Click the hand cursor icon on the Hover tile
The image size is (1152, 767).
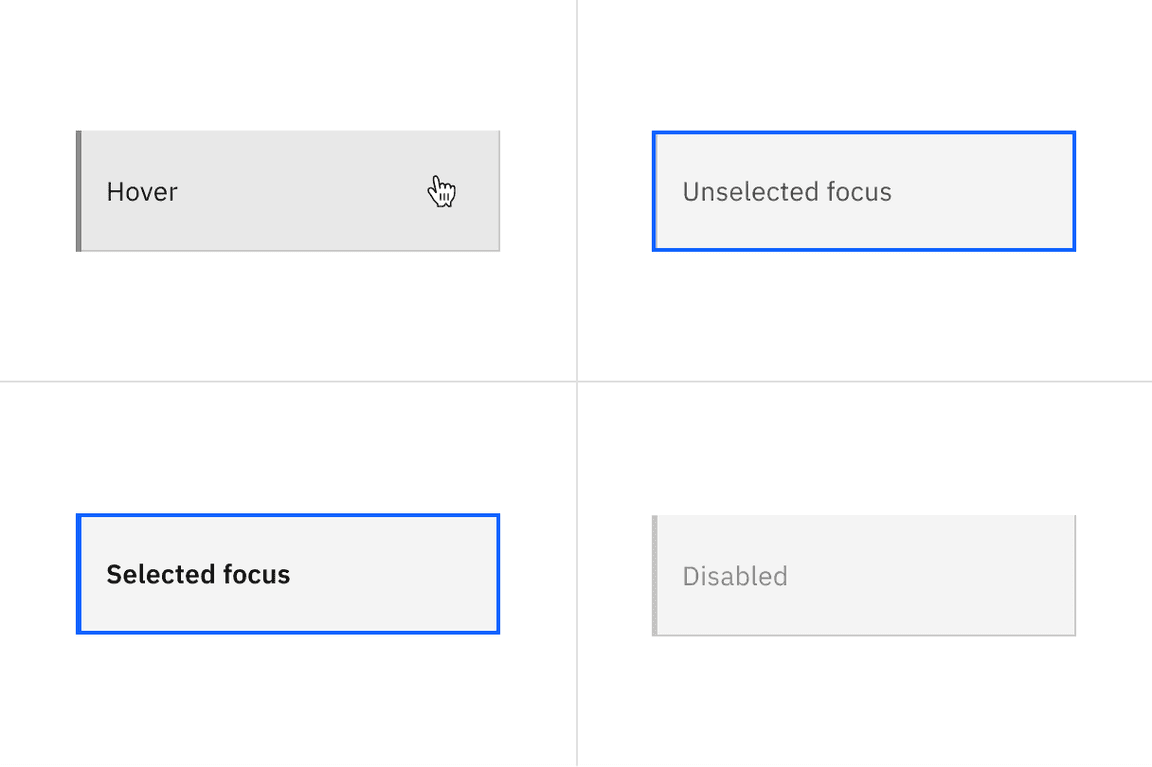441,190
